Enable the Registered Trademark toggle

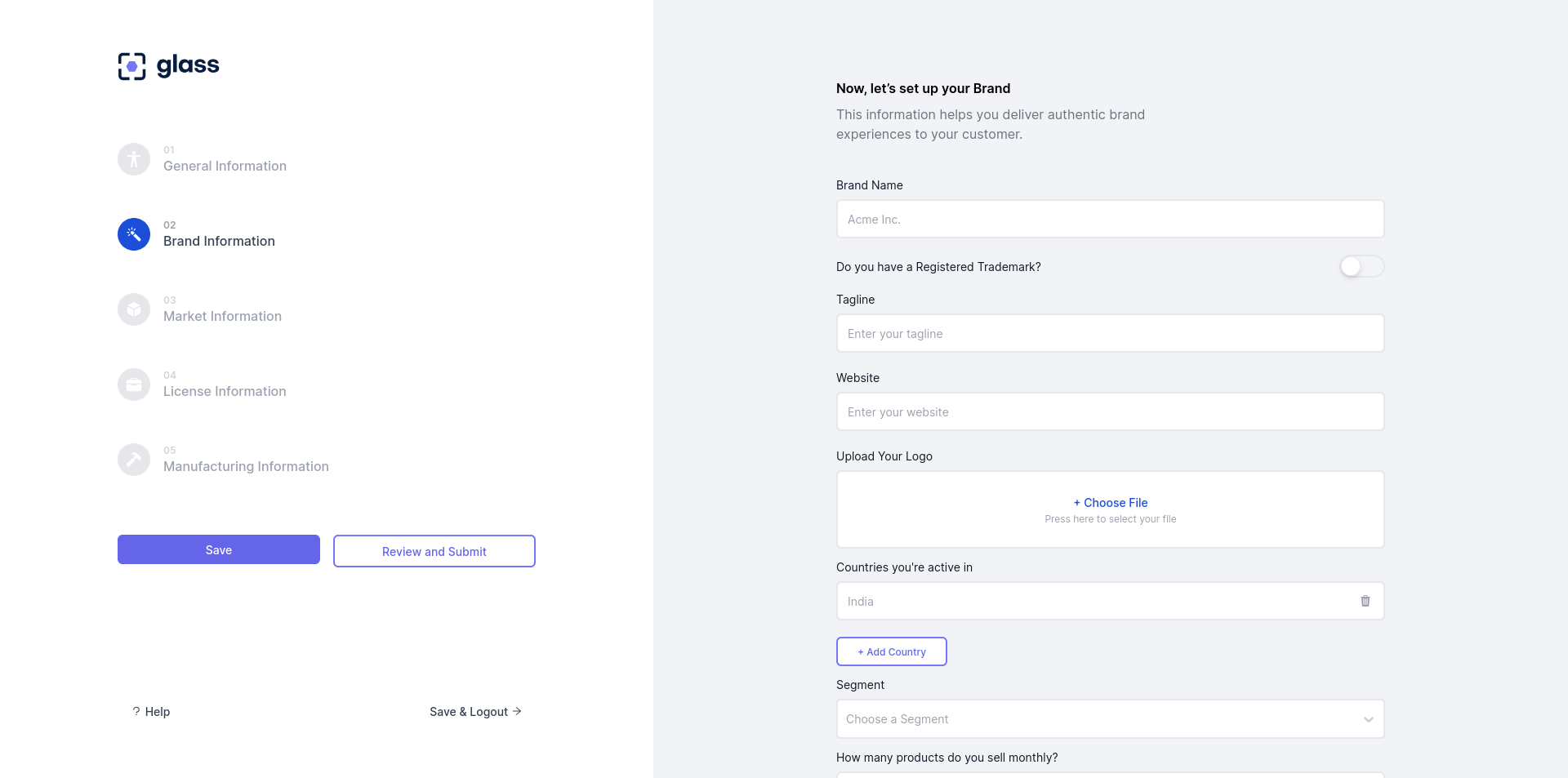(x=1361, y=266)
